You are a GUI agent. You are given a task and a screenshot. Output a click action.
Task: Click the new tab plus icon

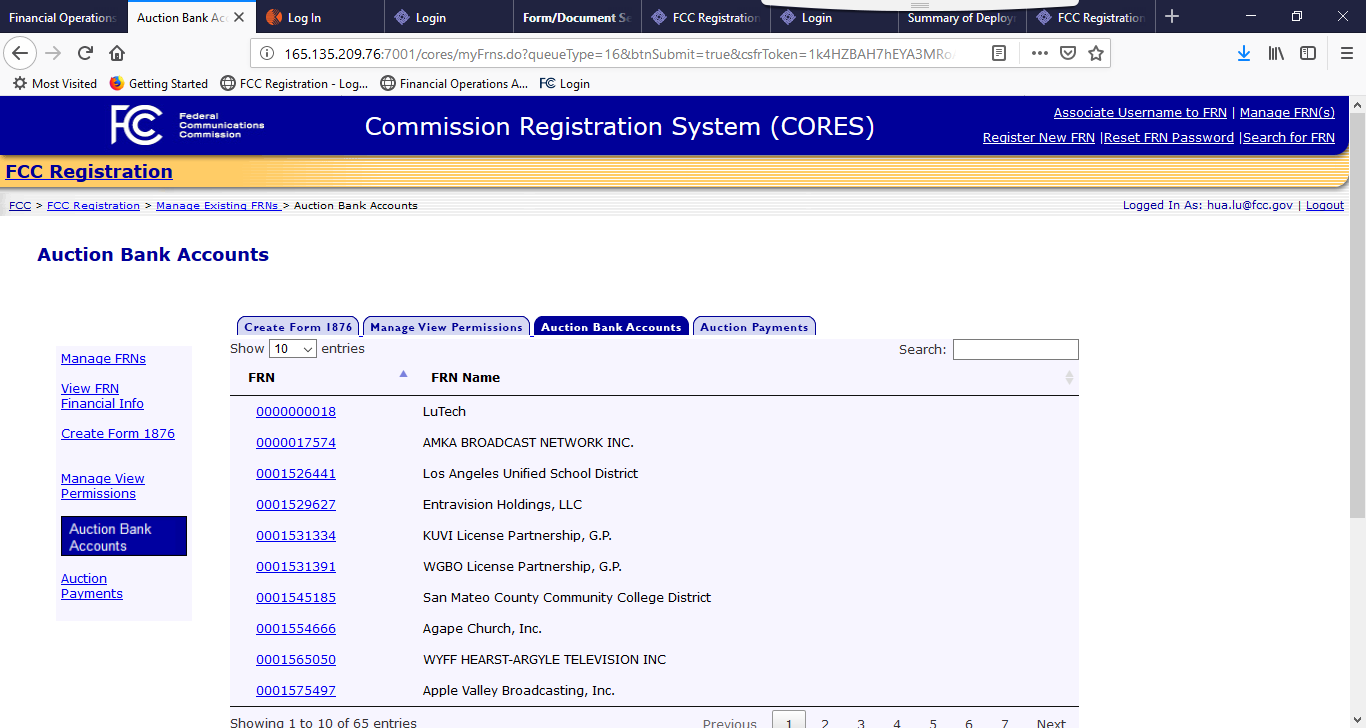coord(1172,17)
